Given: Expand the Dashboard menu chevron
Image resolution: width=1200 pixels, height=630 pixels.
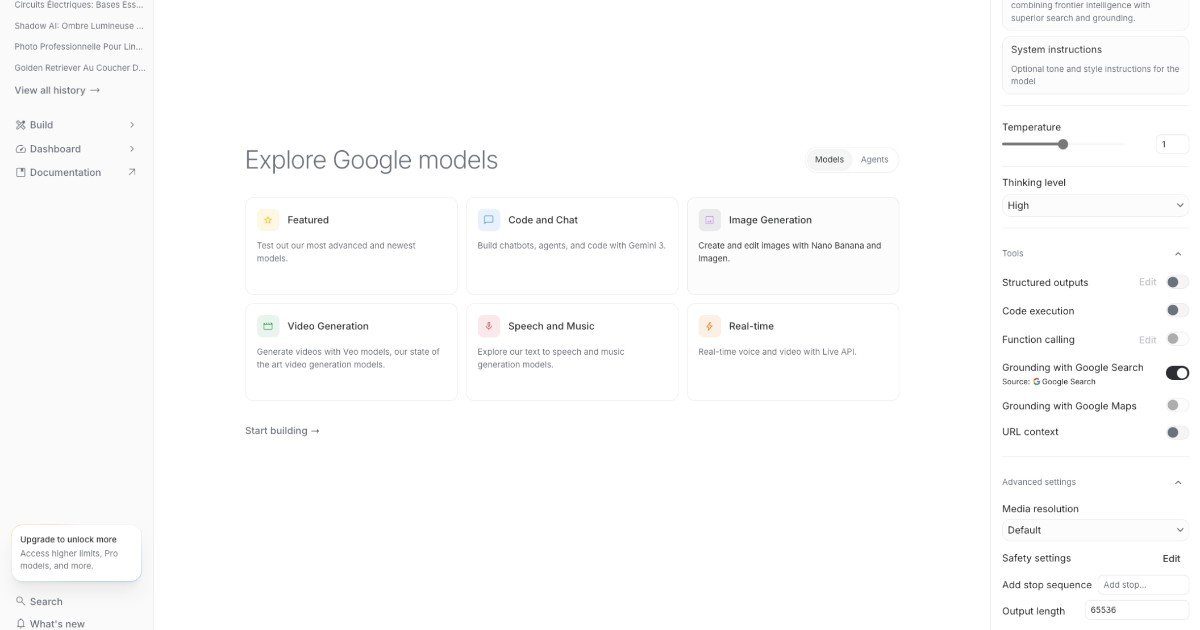Looking at the screenshot, I should (132, 149).
